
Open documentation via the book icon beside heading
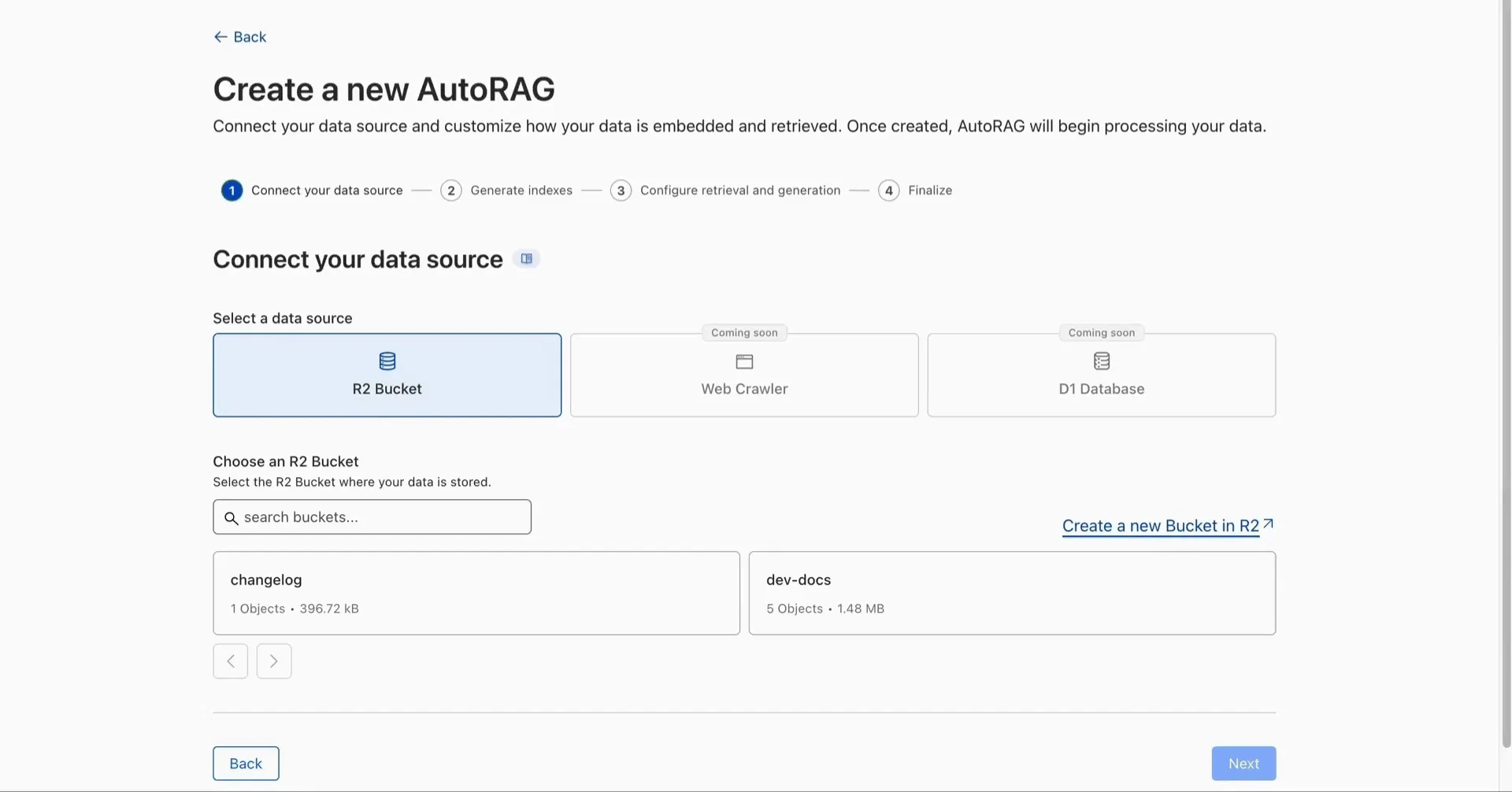(526, 258)
